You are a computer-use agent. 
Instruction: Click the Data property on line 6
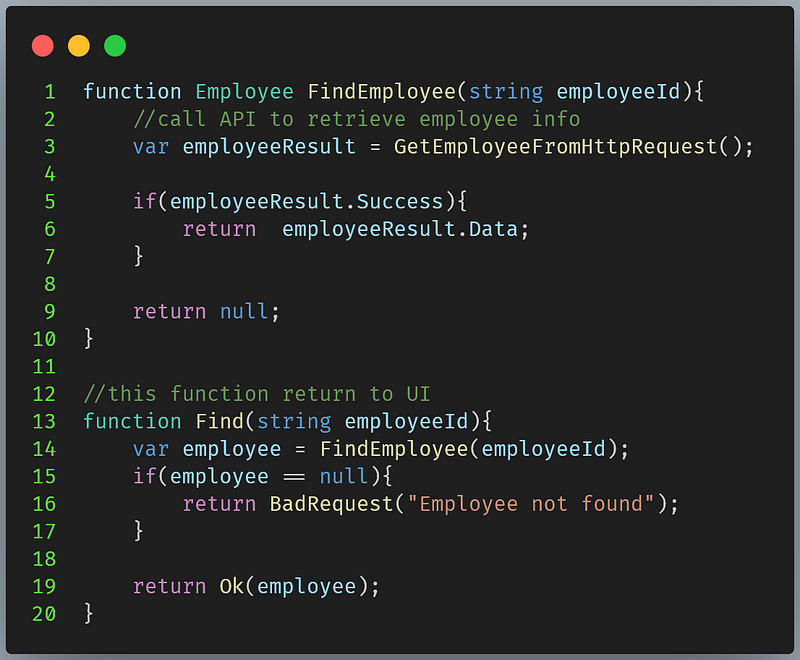493,230
